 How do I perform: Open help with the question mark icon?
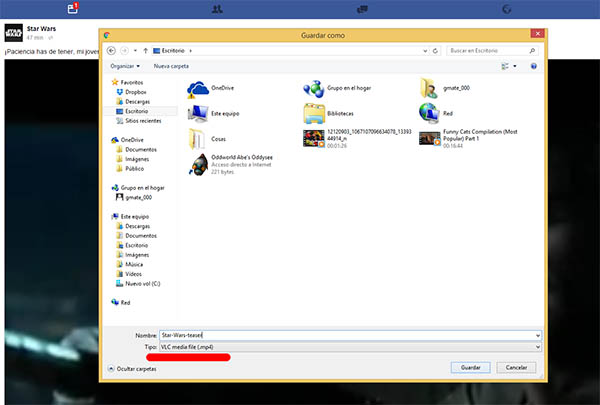[533, 66]
